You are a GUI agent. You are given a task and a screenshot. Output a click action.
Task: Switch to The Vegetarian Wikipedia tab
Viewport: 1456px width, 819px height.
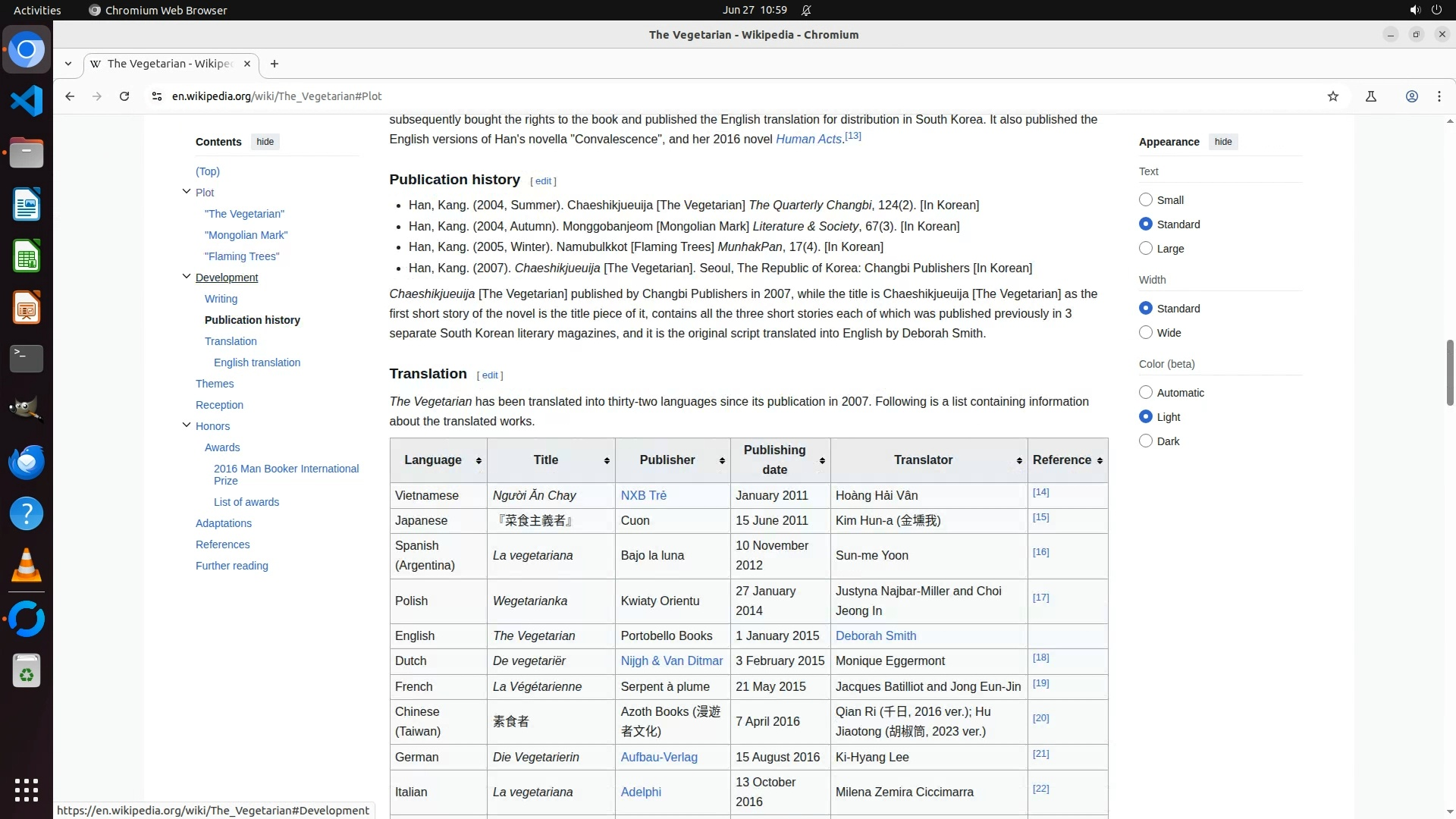pos(170,64)
